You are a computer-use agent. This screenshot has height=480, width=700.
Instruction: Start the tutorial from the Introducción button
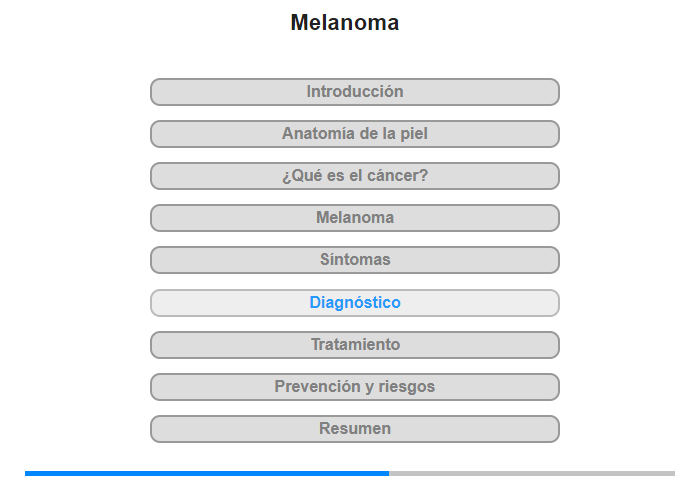(355, 92)
